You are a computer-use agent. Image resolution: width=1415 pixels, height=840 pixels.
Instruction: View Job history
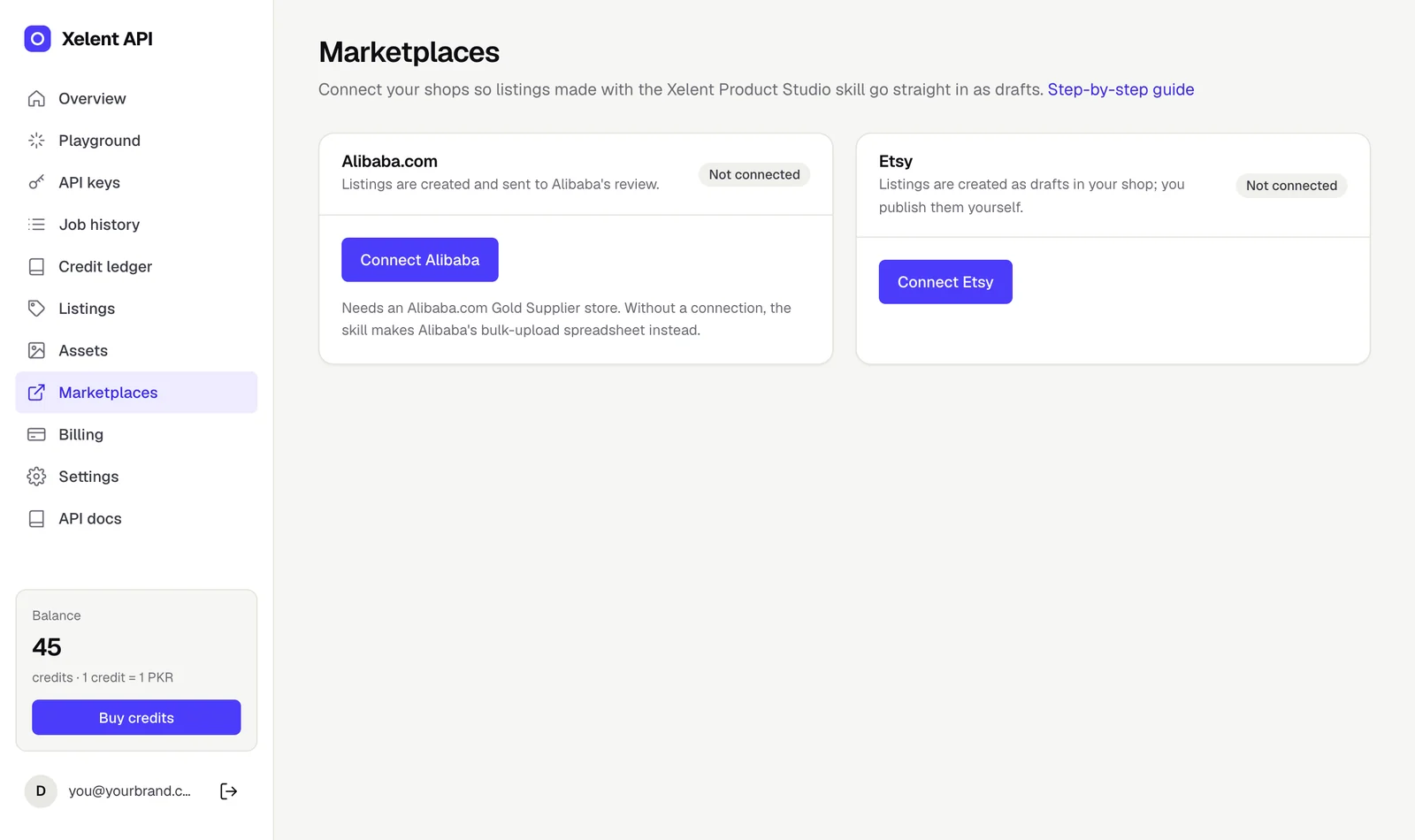[136, 225]
